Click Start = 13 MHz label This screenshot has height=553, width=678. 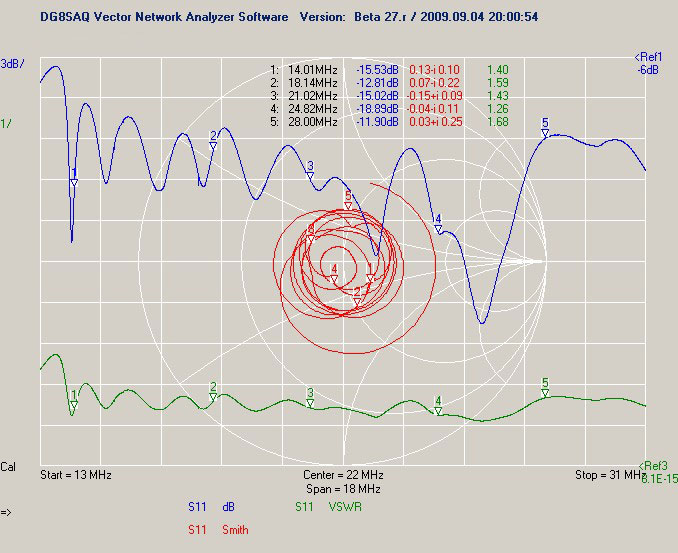coord(76,475)
